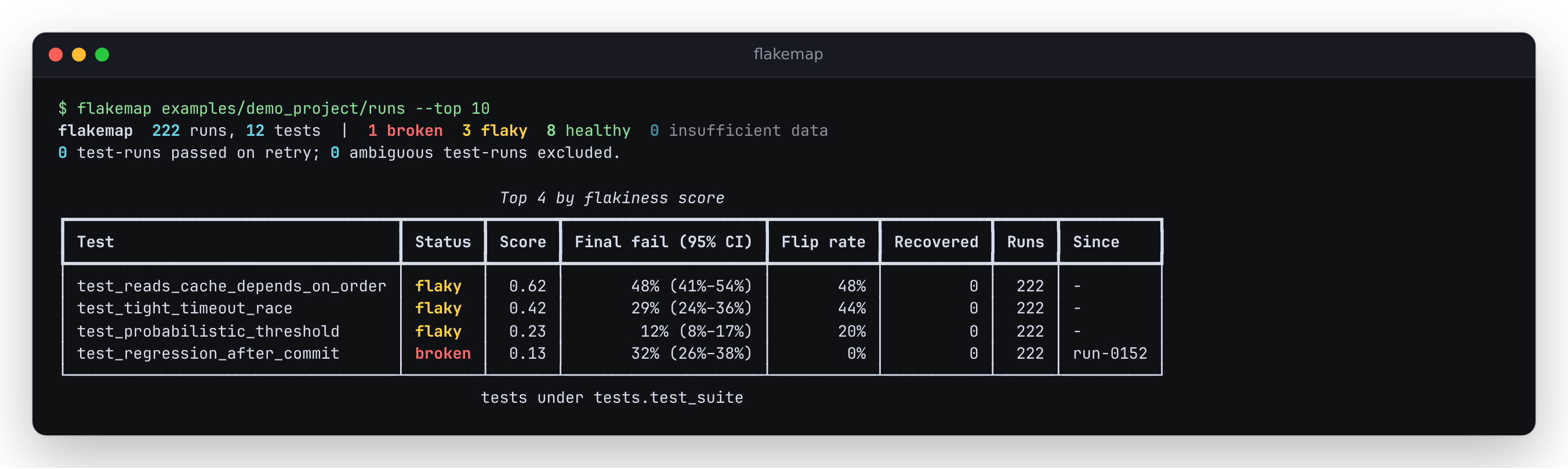This screenshot has width=1568, height=469.
Task: Click the yellow minimize window button
Action: [78, 55]
